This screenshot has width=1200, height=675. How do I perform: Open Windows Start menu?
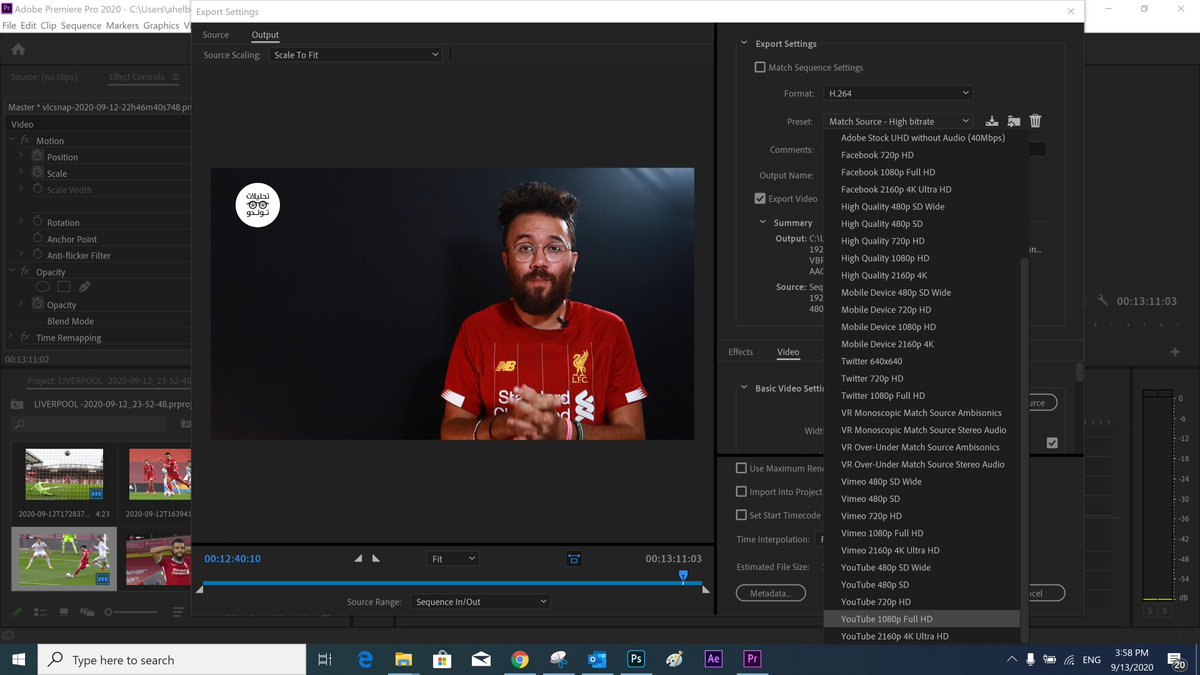coord(19,659)
